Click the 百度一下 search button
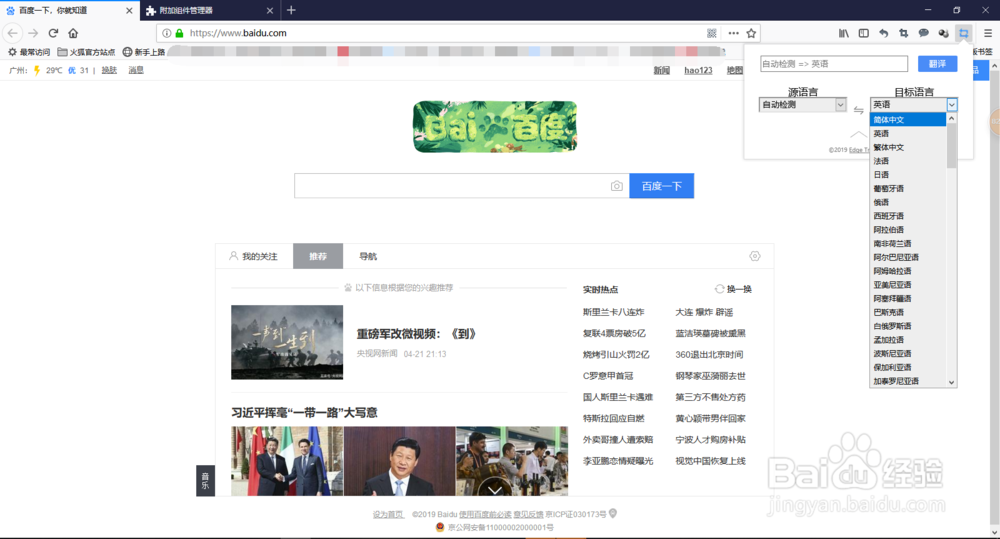The height and width of the screenshot is (539, 1000). [661, 186]
